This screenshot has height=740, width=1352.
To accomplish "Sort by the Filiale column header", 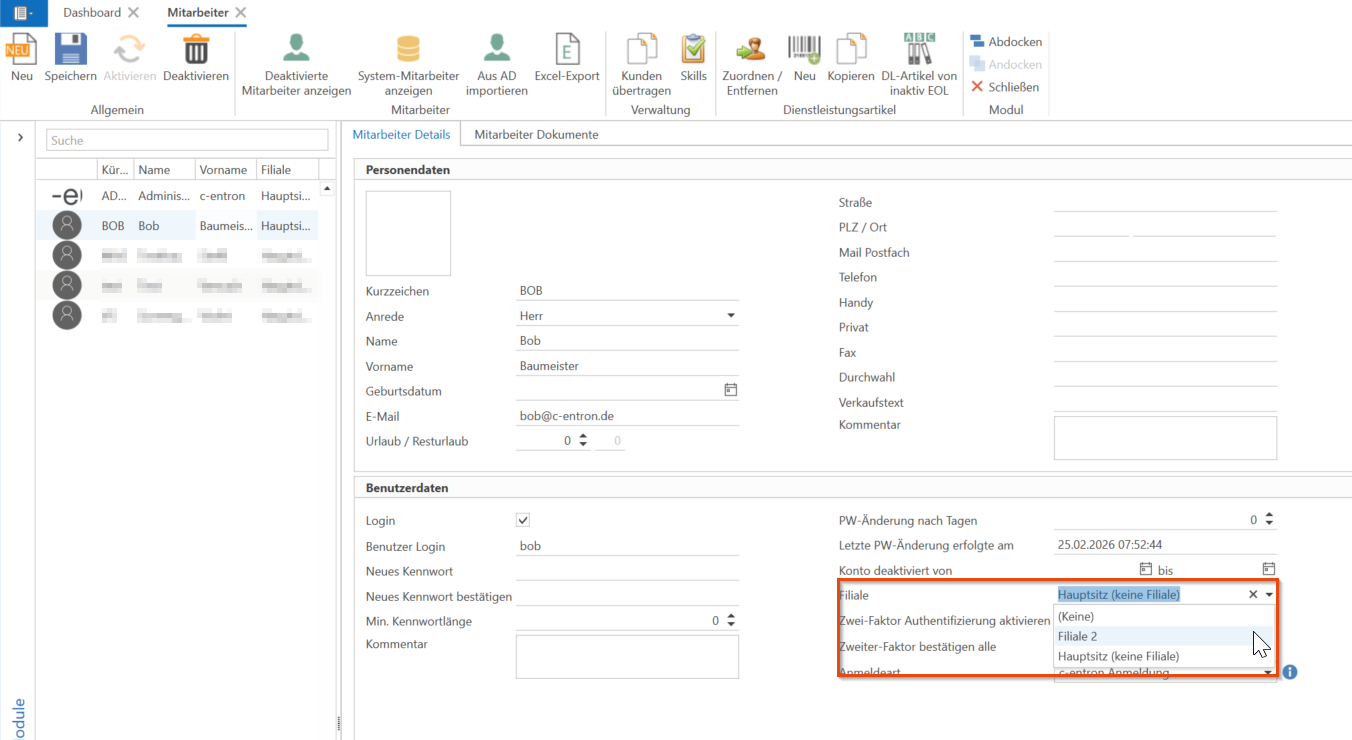I will pos(287,170).
